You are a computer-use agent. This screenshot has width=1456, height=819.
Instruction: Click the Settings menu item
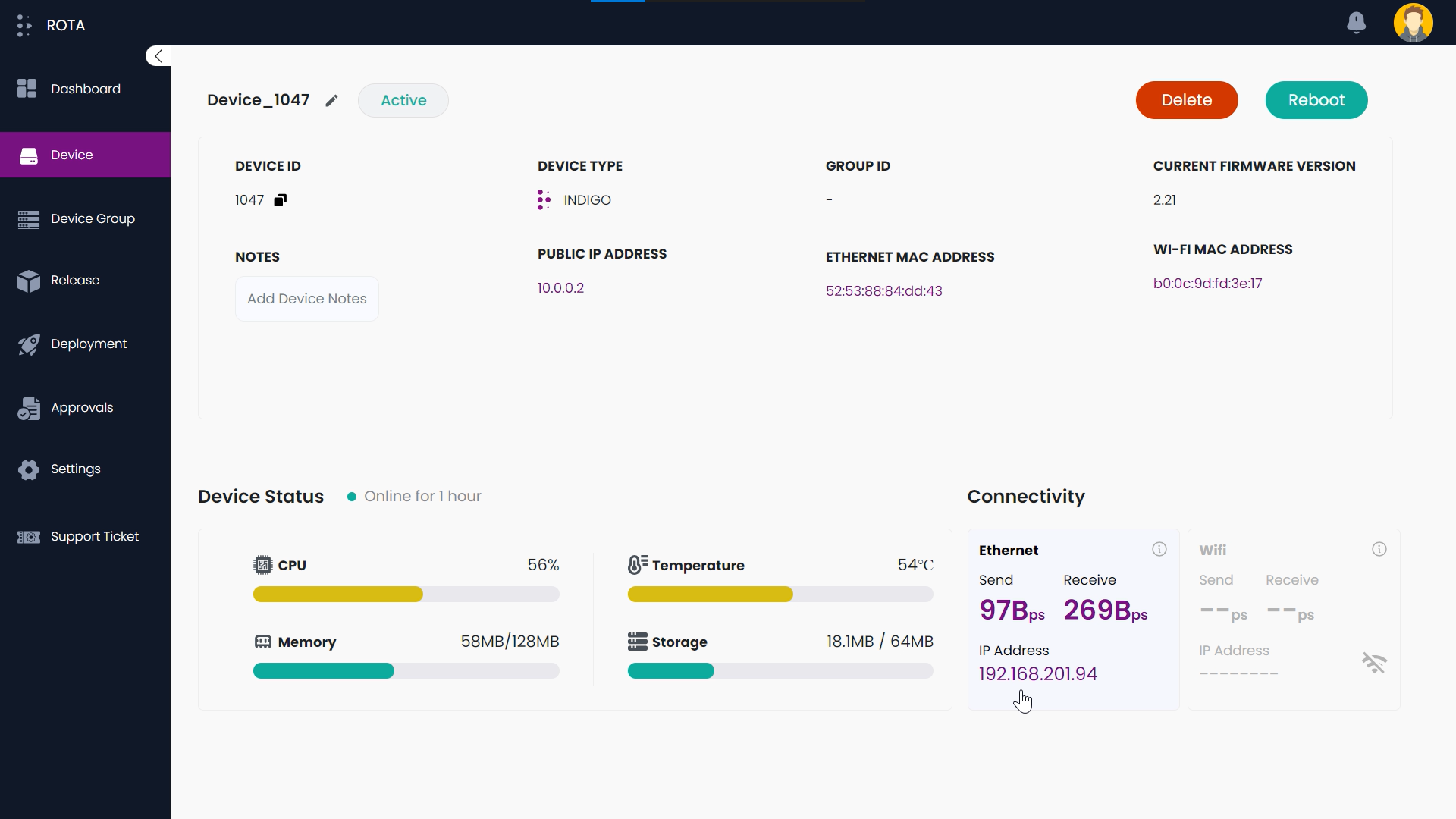pyautogui.click(x=76, y=468)
